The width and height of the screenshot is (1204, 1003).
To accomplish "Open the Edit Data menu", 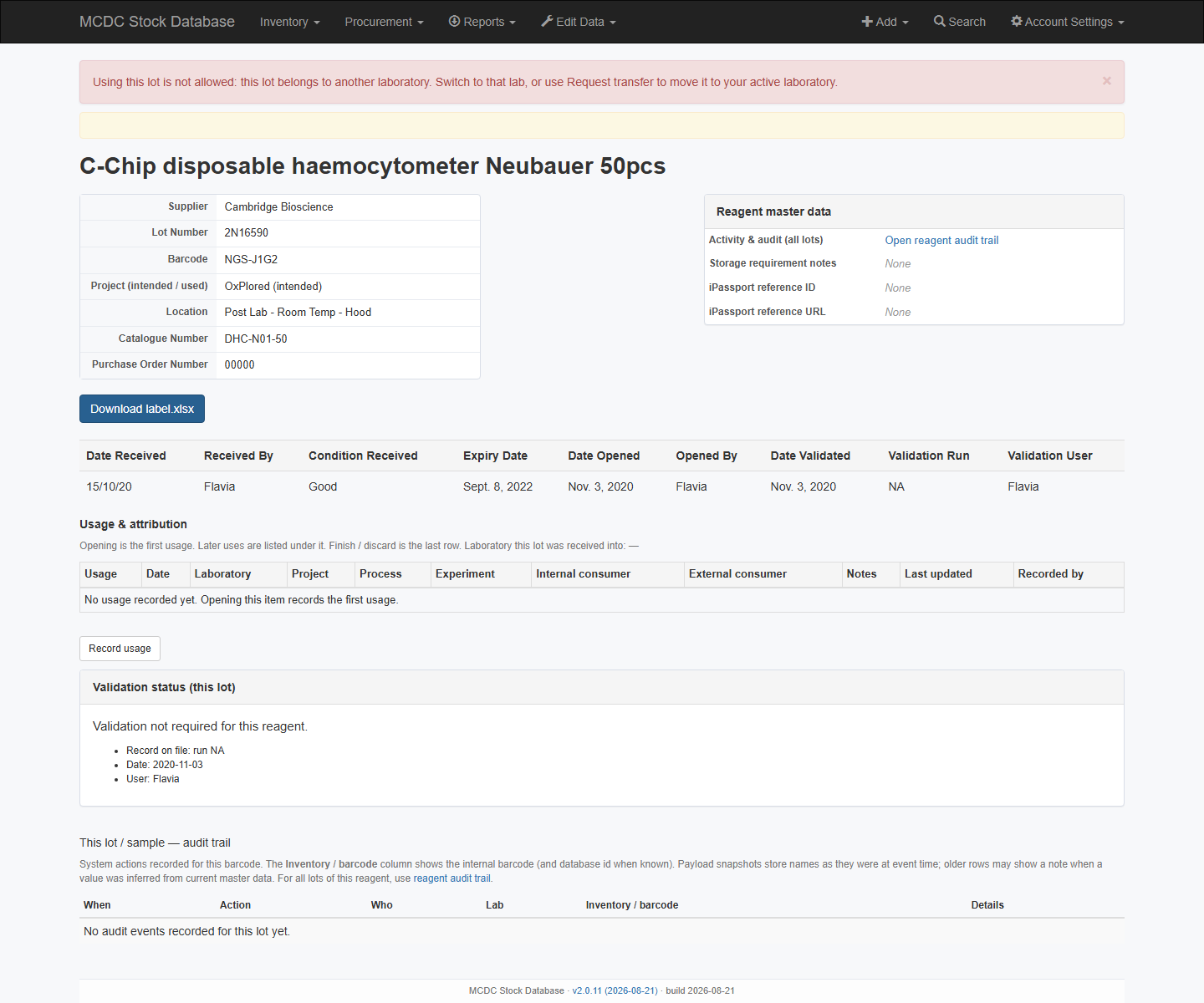I will point(579,22).
